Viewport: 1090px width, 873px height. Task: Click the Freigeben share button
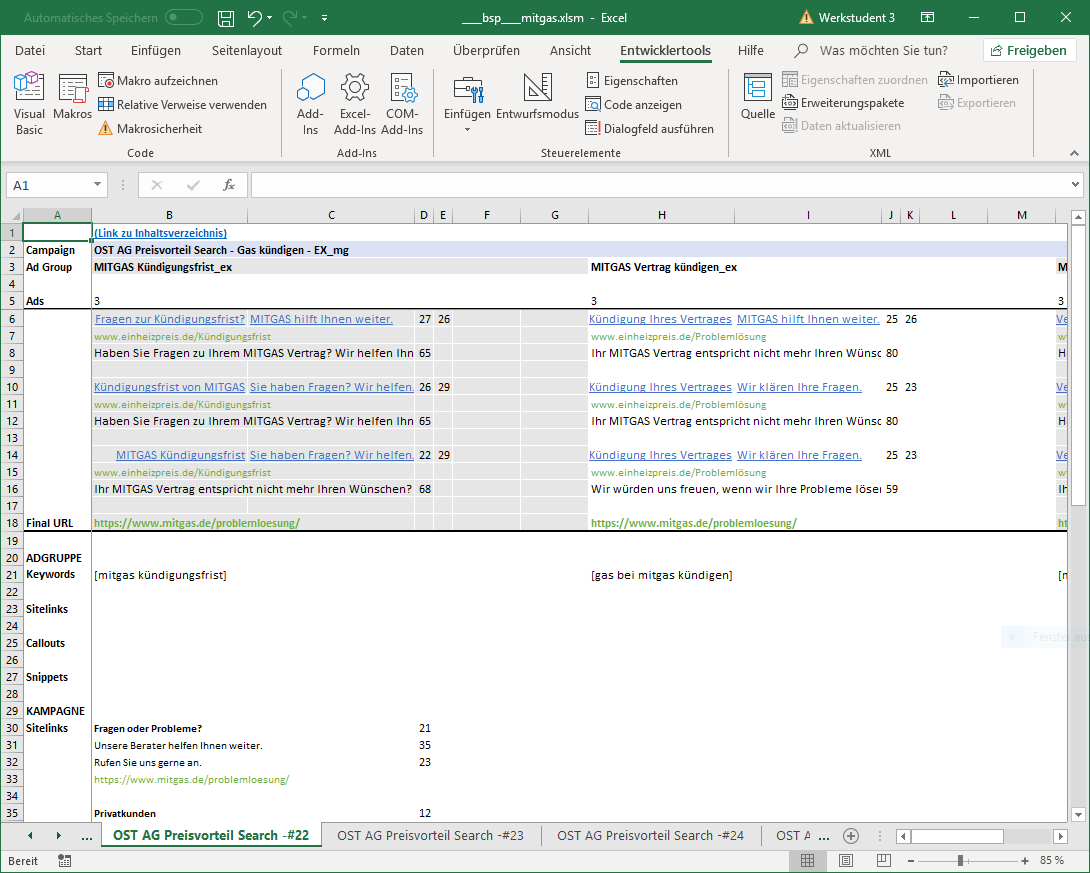point(1028,51)
